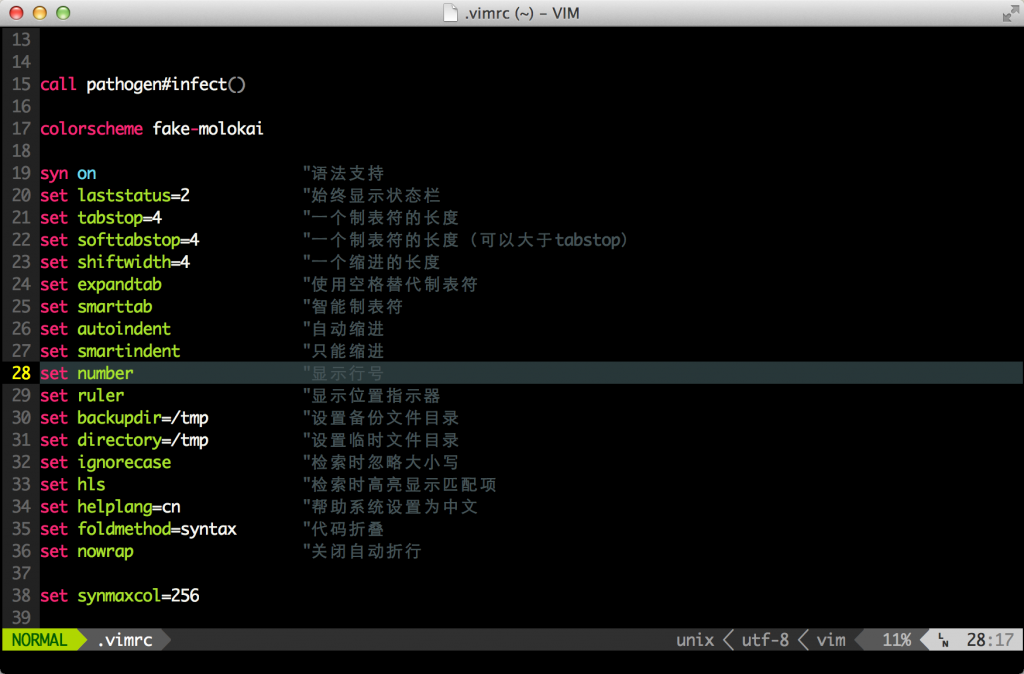Click "set hls" setting
Screen dimensions: 1024x674
click(x=73, y=484)
